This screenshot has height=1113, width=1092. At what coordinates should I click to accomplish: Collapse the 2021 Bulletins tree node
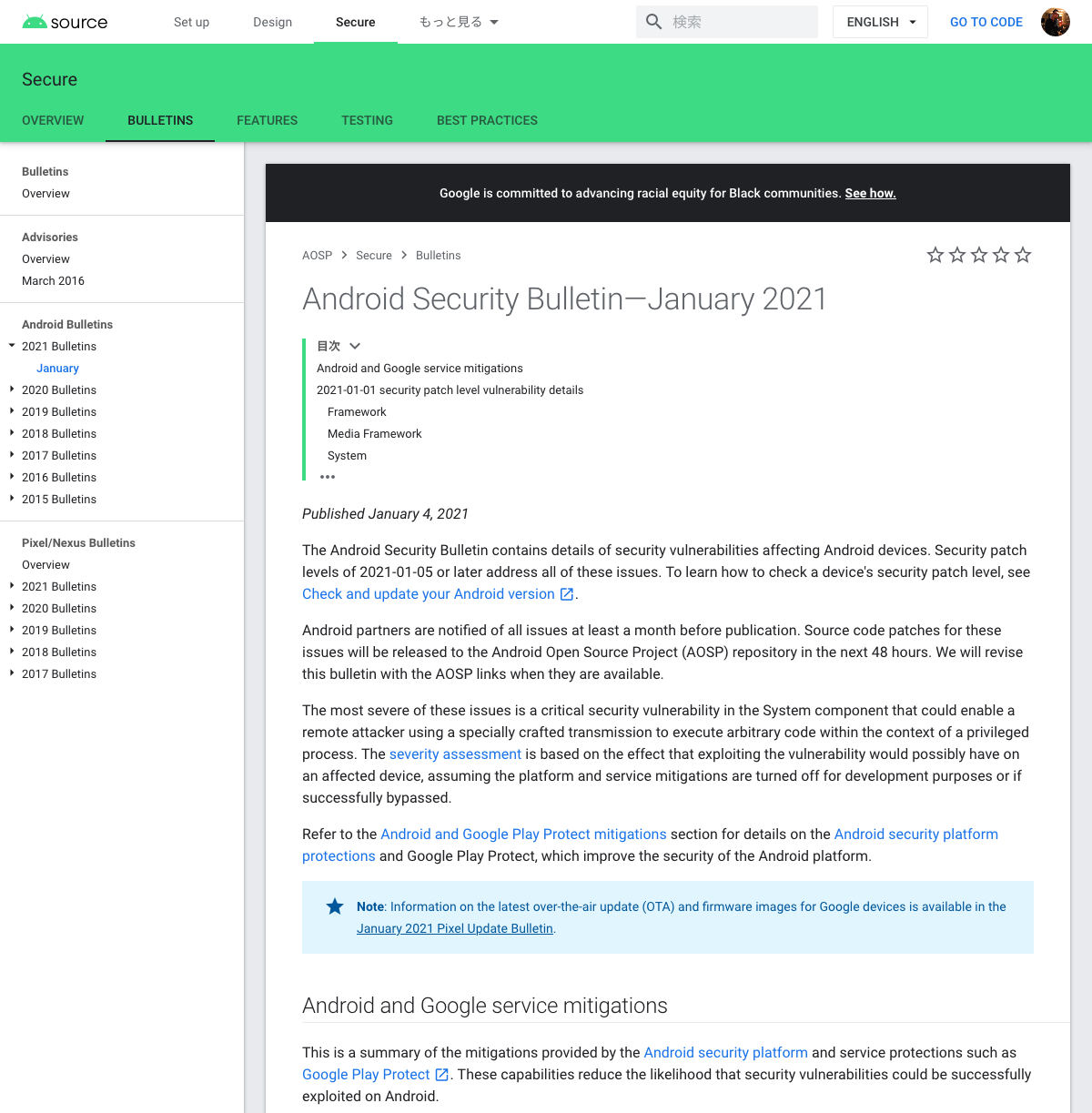click(x=12, y=346)
